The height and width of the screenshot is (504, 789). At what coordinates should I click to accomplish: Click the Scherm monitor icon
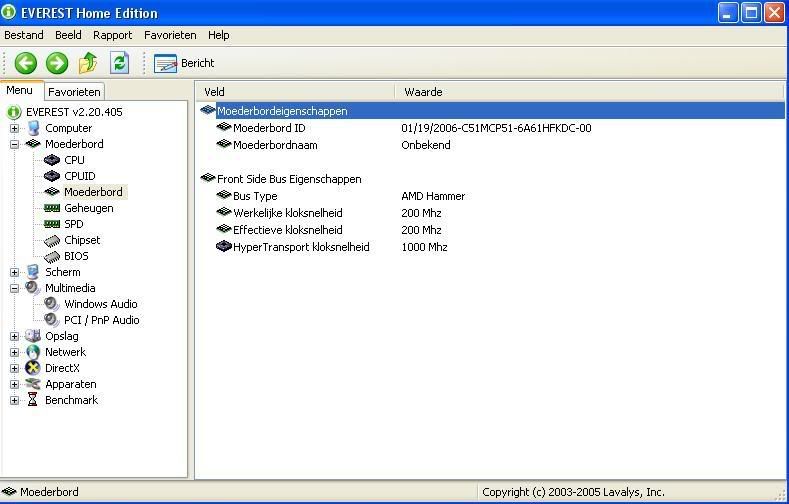33,272
